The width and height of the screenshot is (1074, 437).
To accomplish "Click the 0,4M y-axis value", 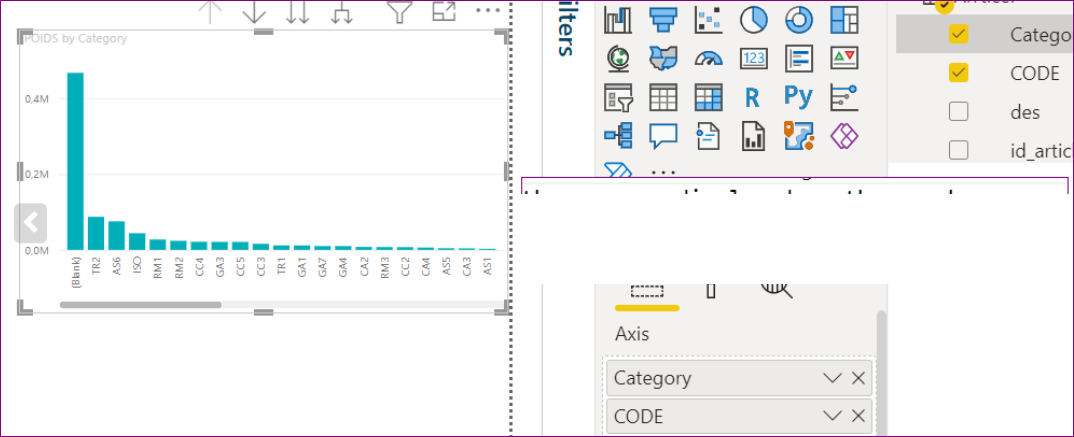I will (36, 99).
